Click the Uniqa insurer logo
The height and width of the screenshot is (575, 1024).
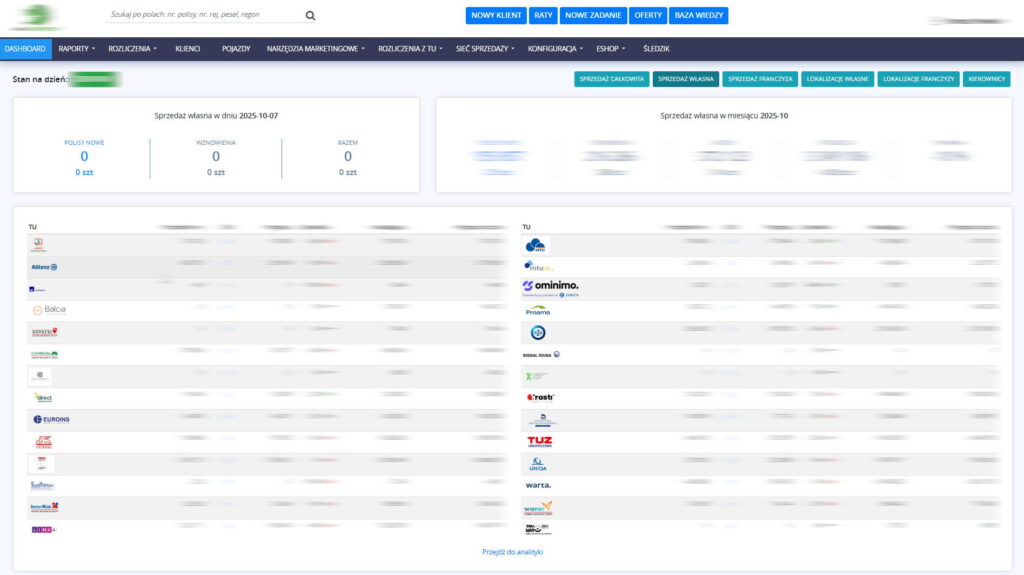pos(538,464)
